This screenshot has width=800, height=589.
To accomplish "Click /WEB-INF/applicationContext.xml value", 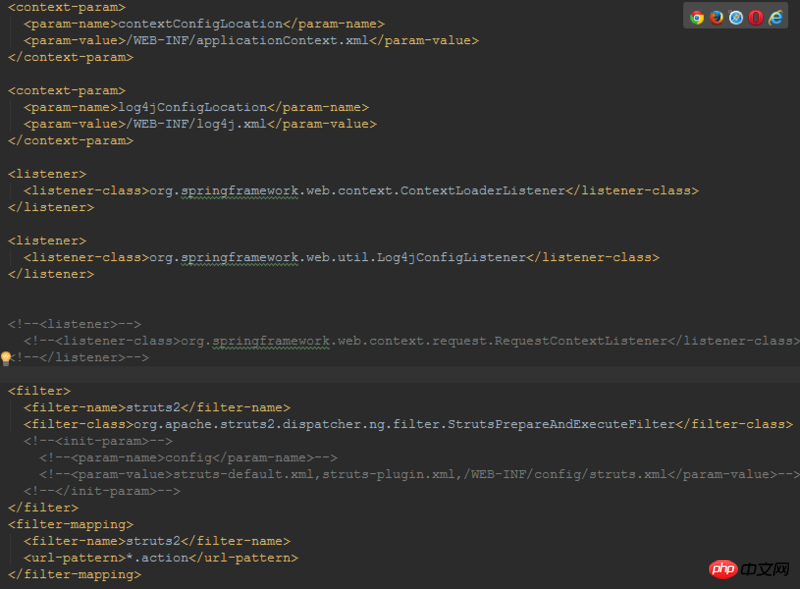I will [247, 40].
